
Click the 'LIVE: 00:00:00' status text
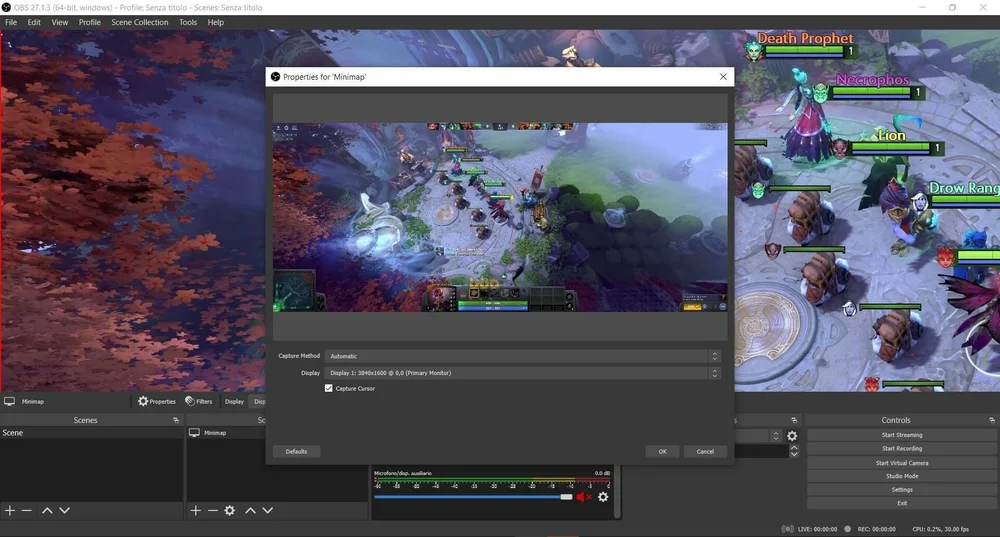817,529
